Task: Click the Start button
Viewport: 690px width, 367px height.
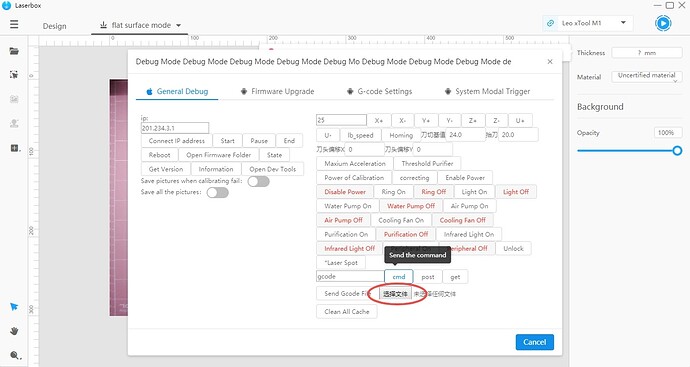Action: (x=227, y=141)
